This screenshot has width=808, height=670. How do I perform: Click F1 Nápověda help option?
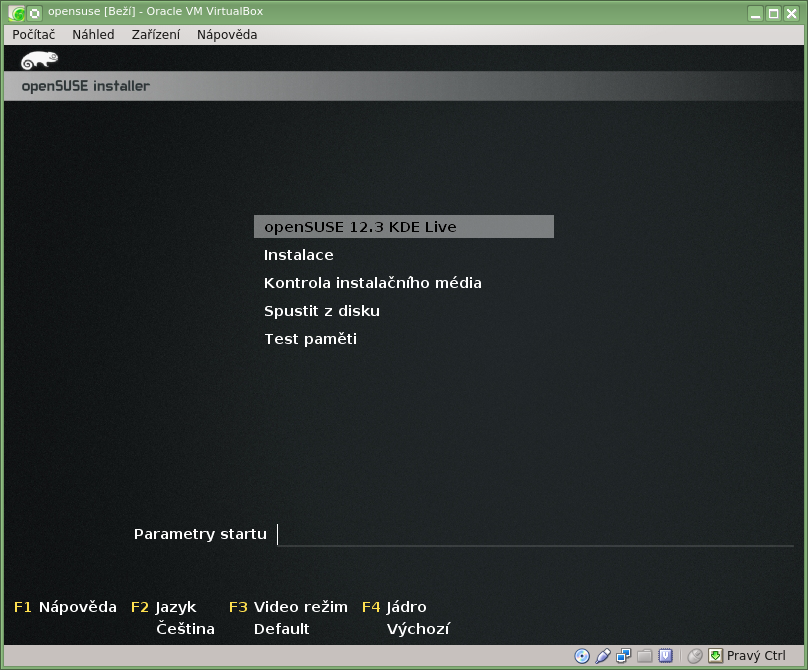65,607
